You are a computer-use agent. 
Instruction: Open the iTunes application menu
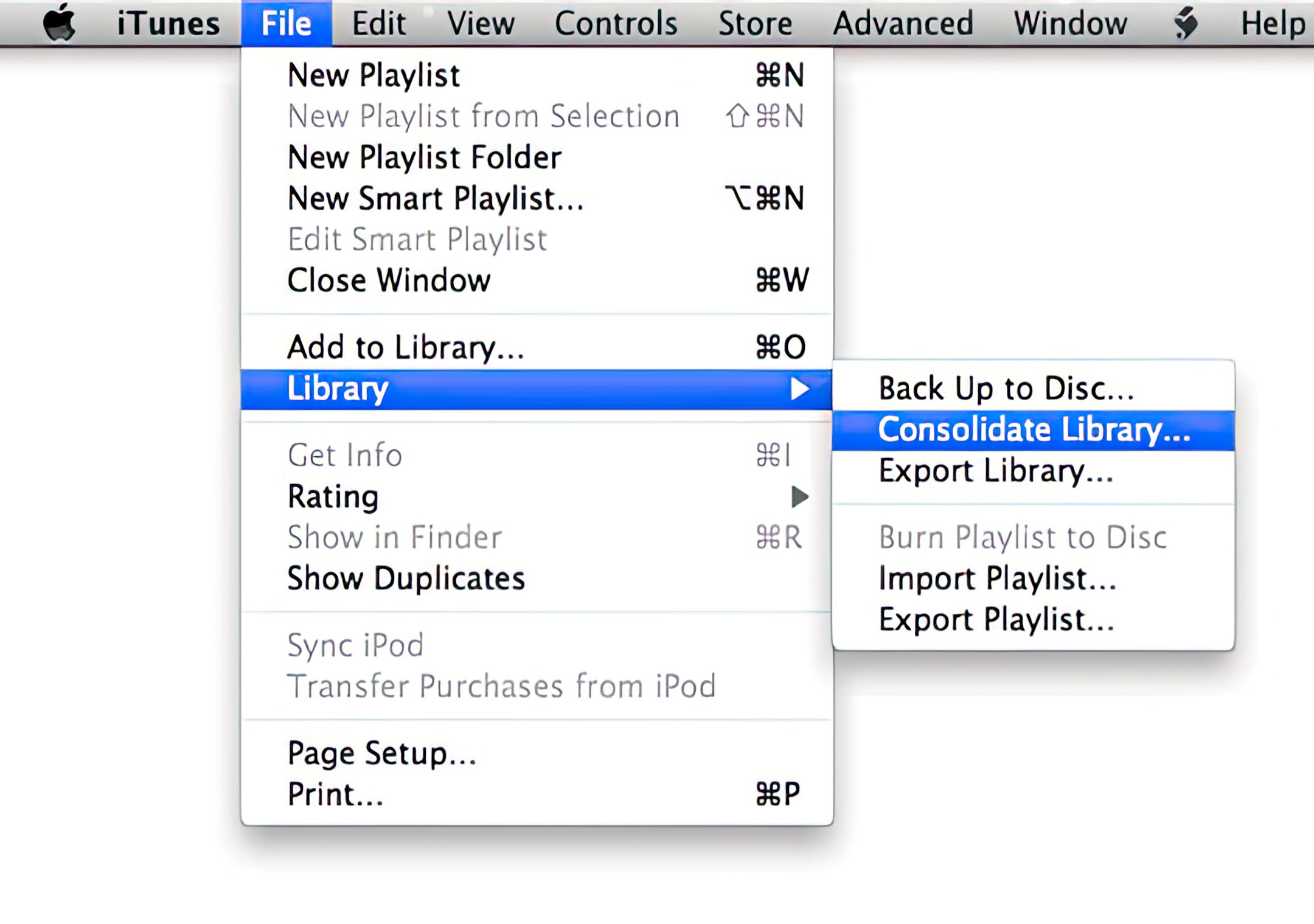(x=168, y=24)
